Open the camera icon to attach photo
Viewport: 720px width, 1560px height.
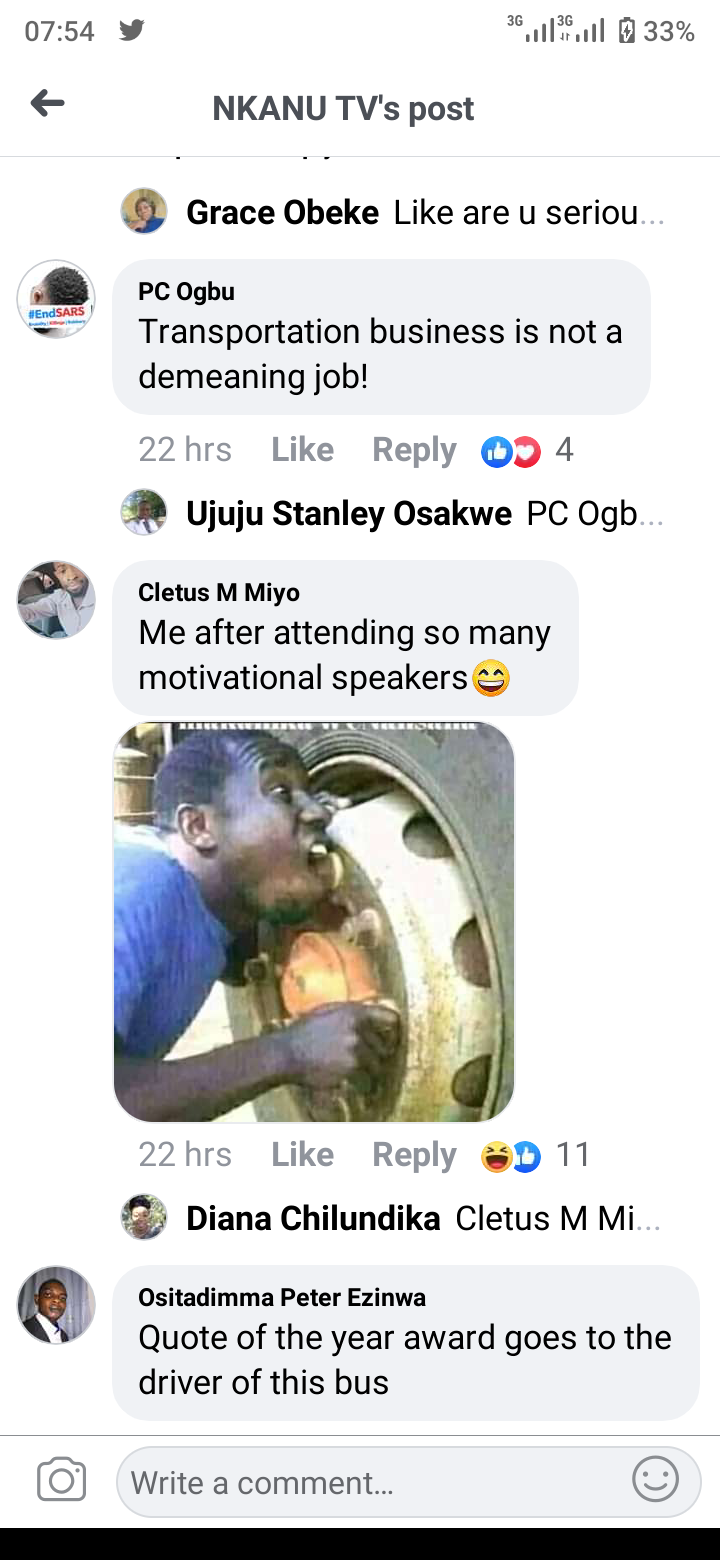coord(61,1481)
